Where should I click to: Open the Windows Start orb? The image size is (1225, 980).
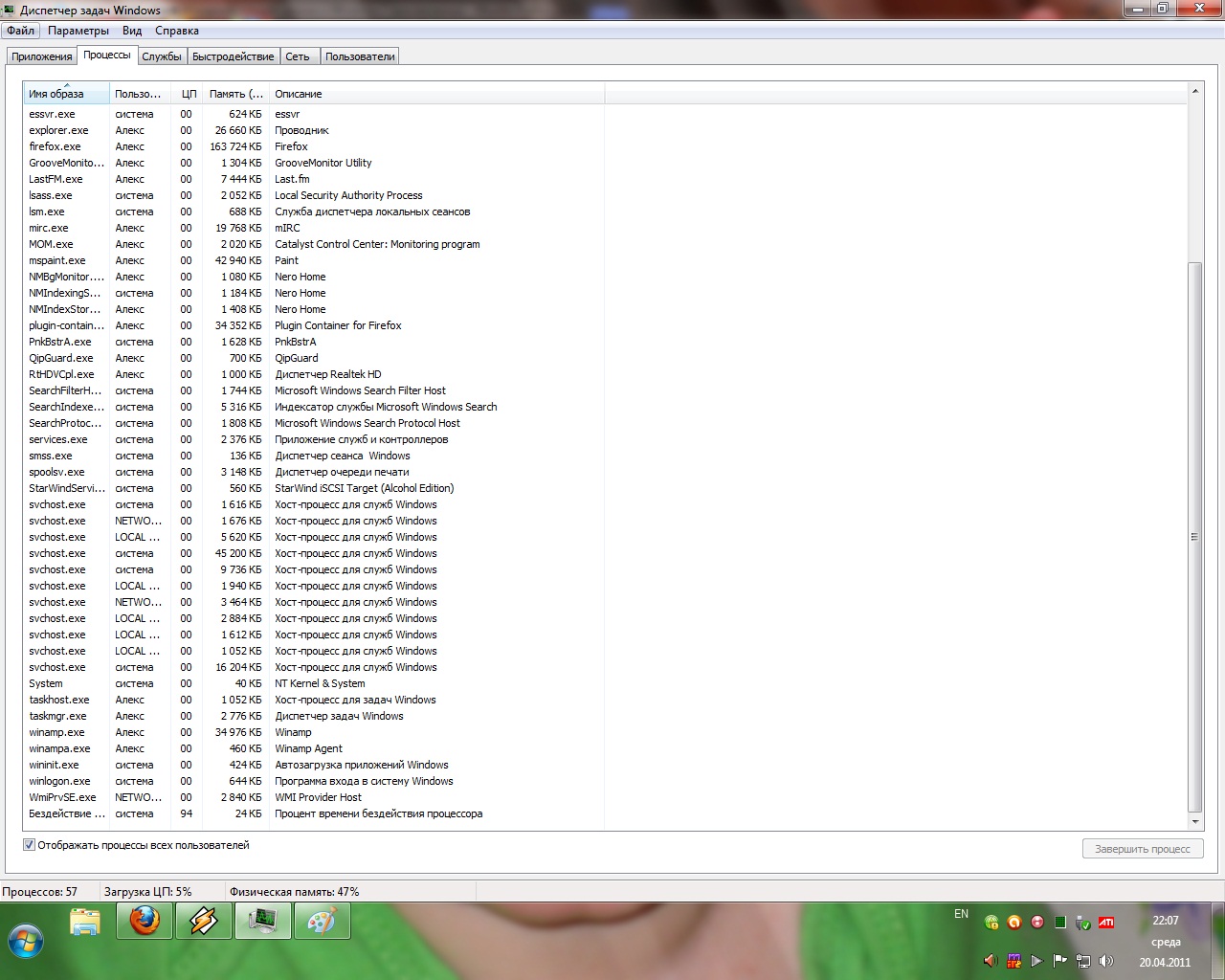(26, 942)
